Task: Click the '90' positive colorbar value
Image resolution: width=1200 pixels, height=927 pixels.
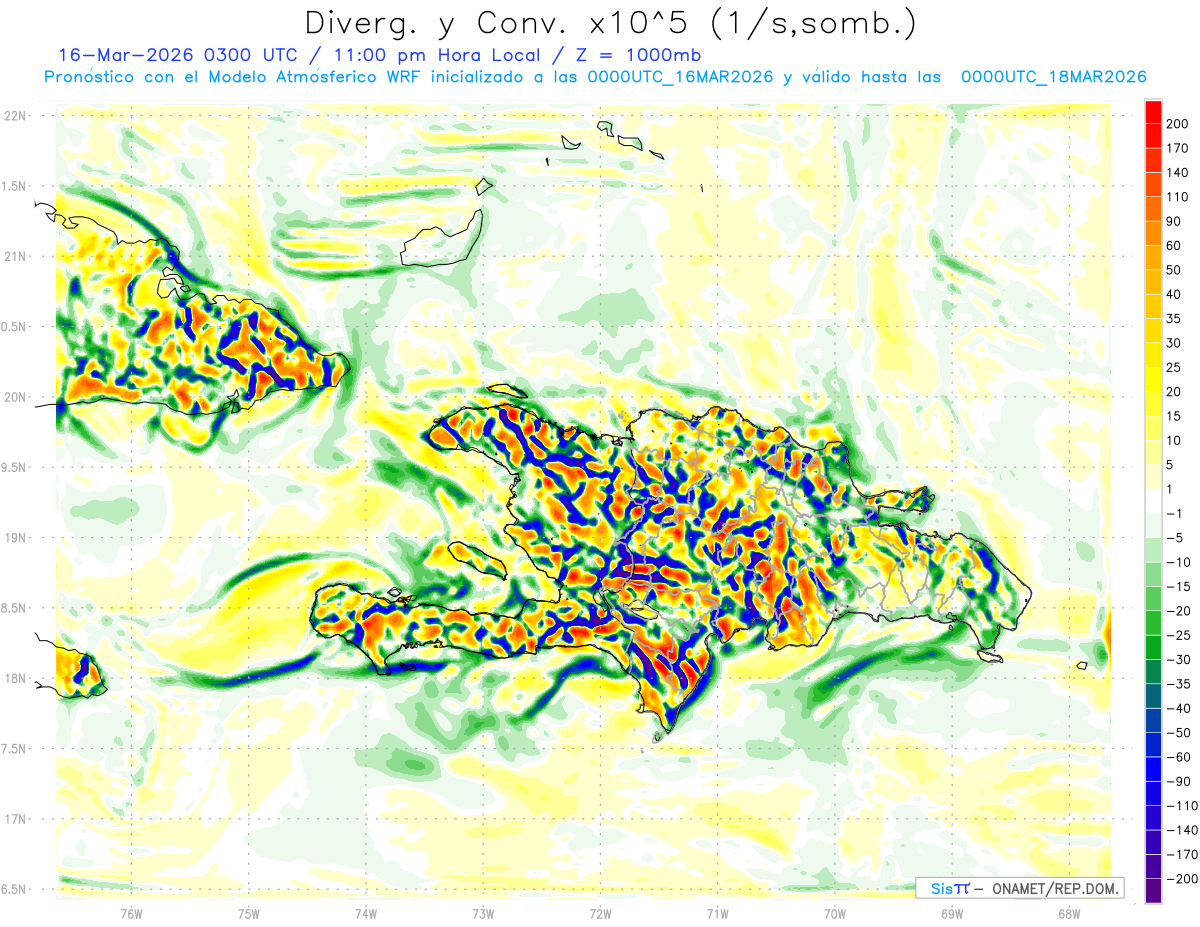Action: [1174, 221]
